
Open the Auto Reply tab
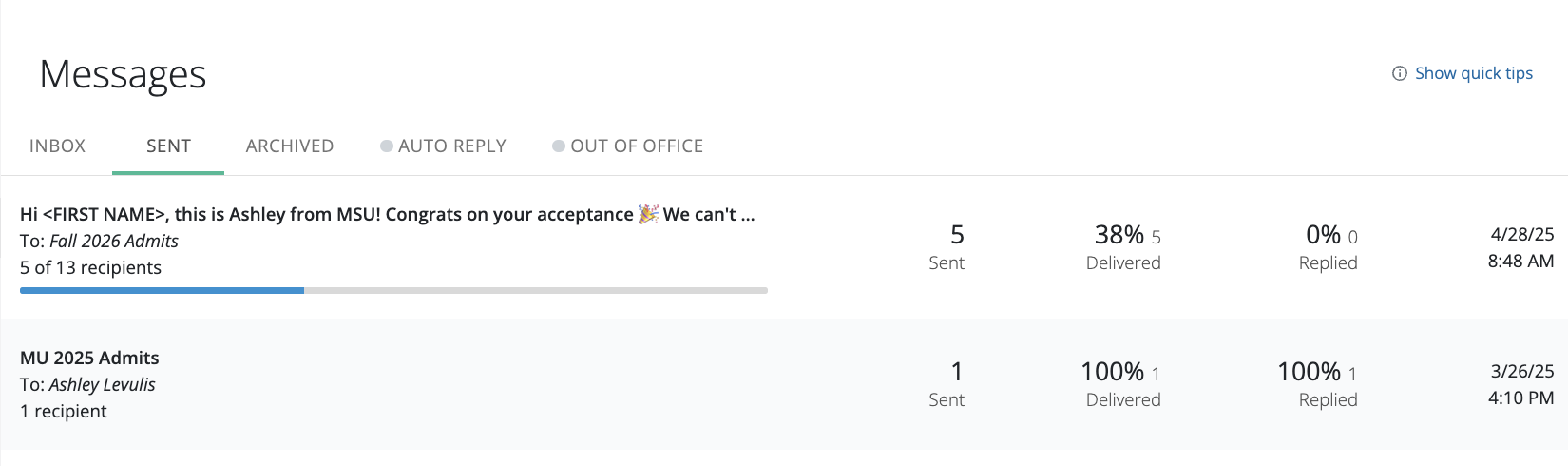tap(451, 146)
